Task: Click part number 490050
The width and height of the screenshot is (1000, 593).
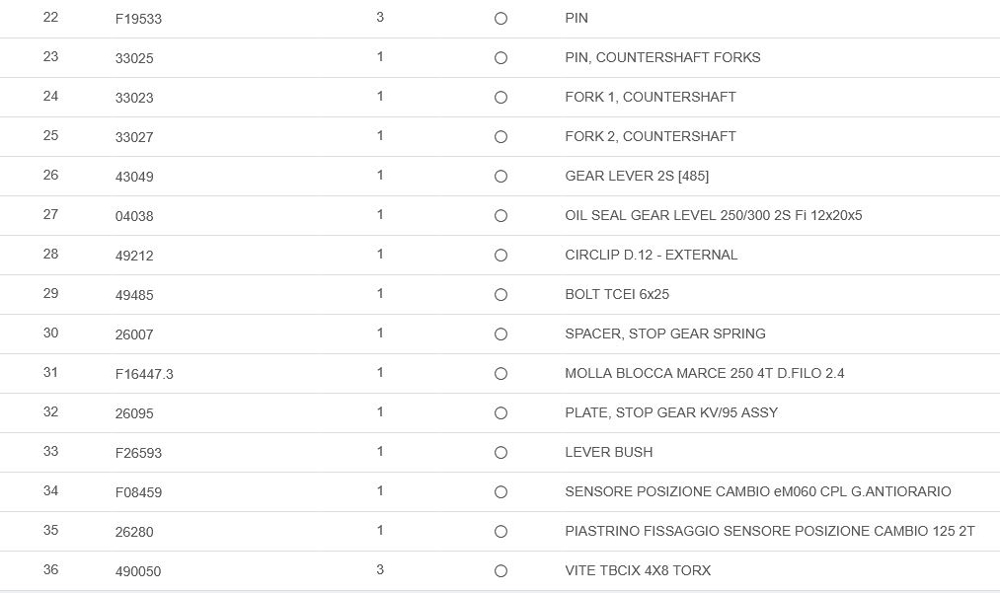Action: coord(138,571)
